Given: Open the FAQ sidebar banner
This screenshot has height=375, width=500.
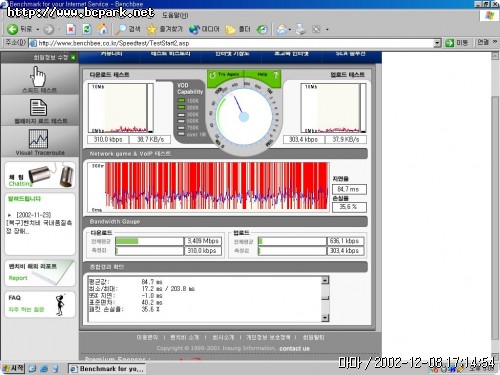Looking at the screenshot, I should [x=40, y=304].
